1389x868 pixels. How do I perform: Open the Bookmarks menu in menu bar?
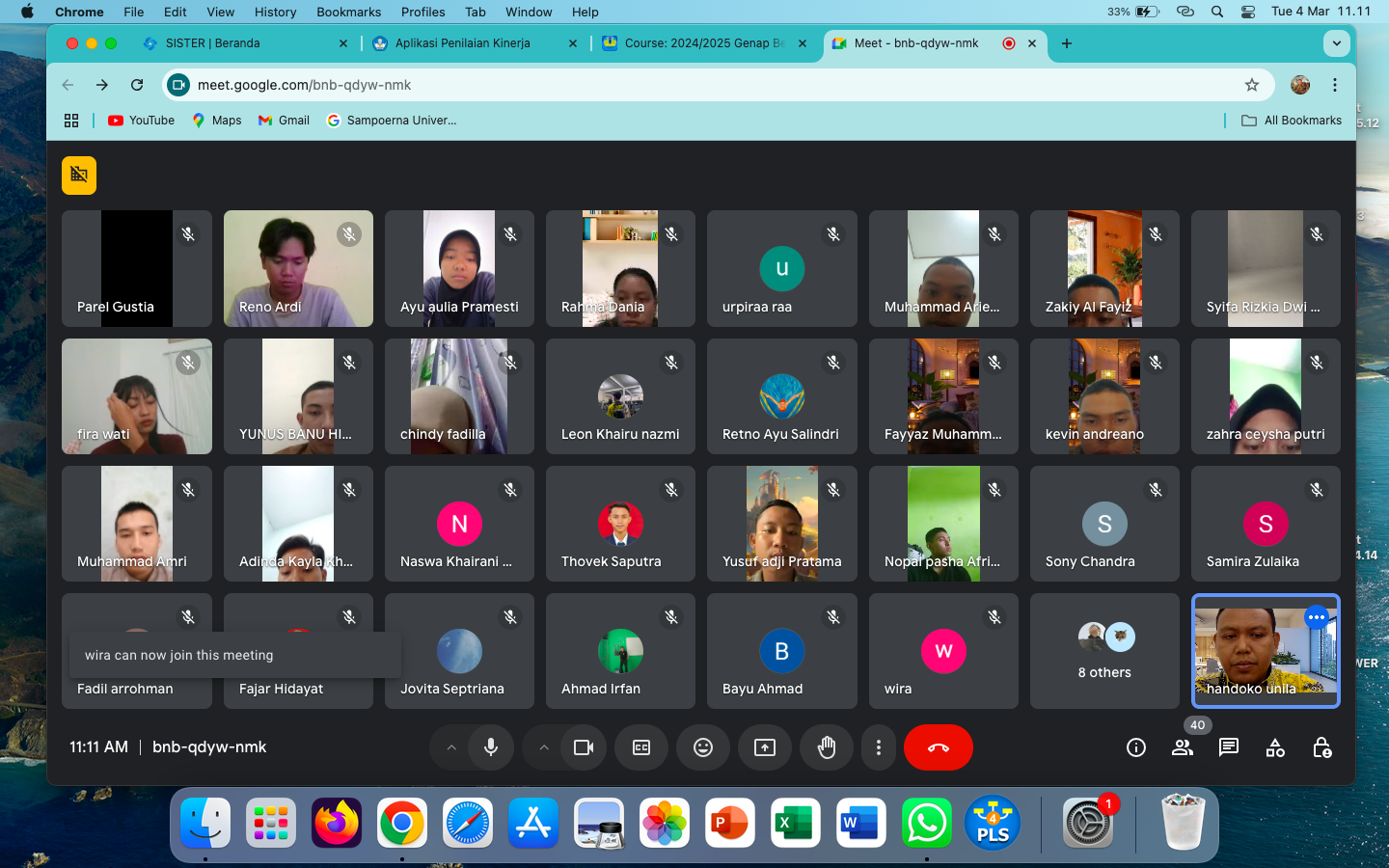tap(348, 12)
